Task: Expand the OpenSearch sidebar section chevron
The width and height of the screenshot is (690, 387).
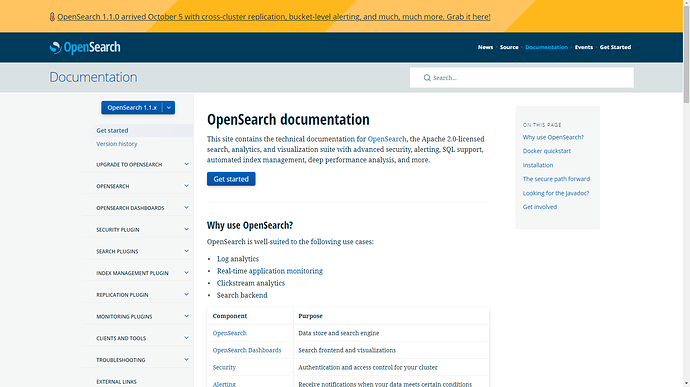Action: point(186,186)
